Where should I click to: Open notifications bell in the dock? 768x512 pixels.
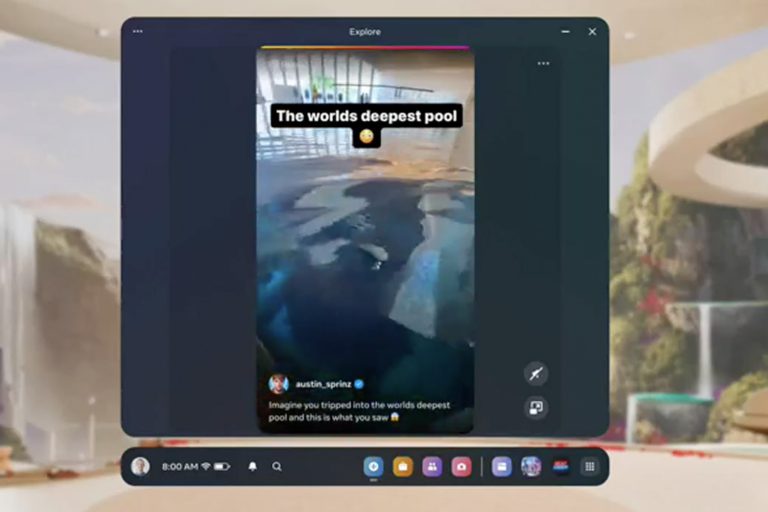coord(252,466)
